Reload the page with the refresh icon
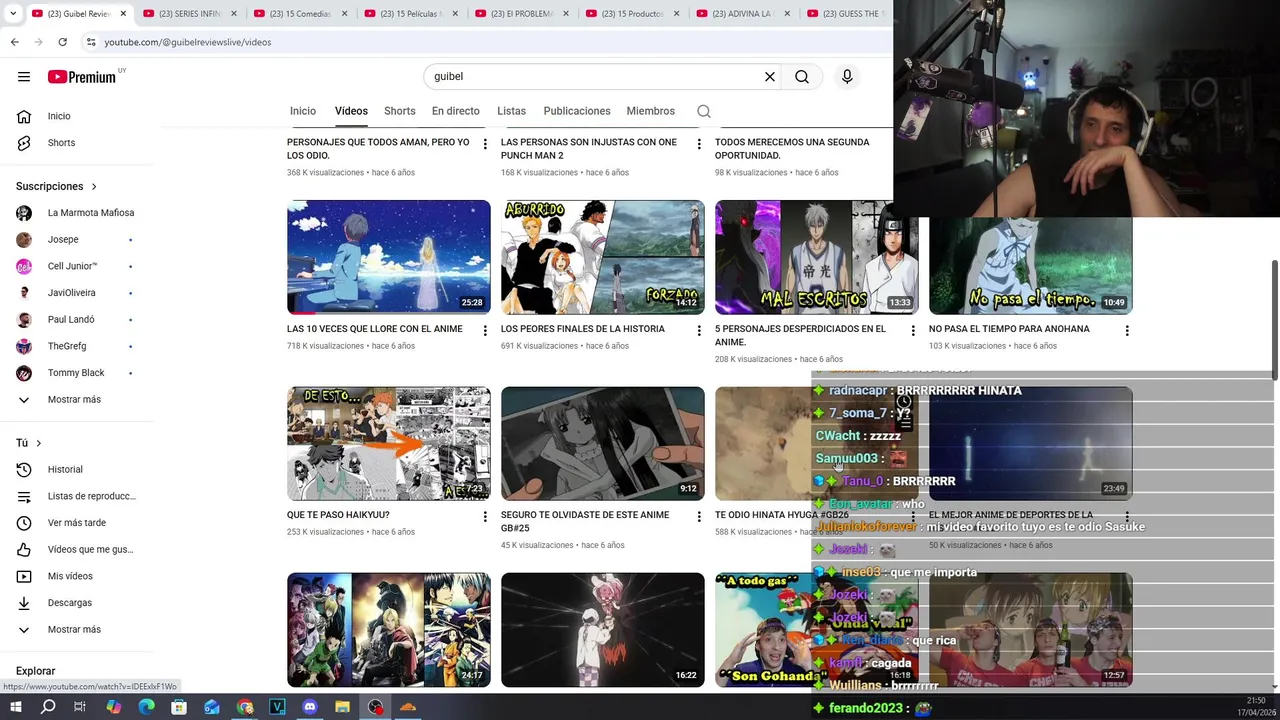 tap(62, 42)
